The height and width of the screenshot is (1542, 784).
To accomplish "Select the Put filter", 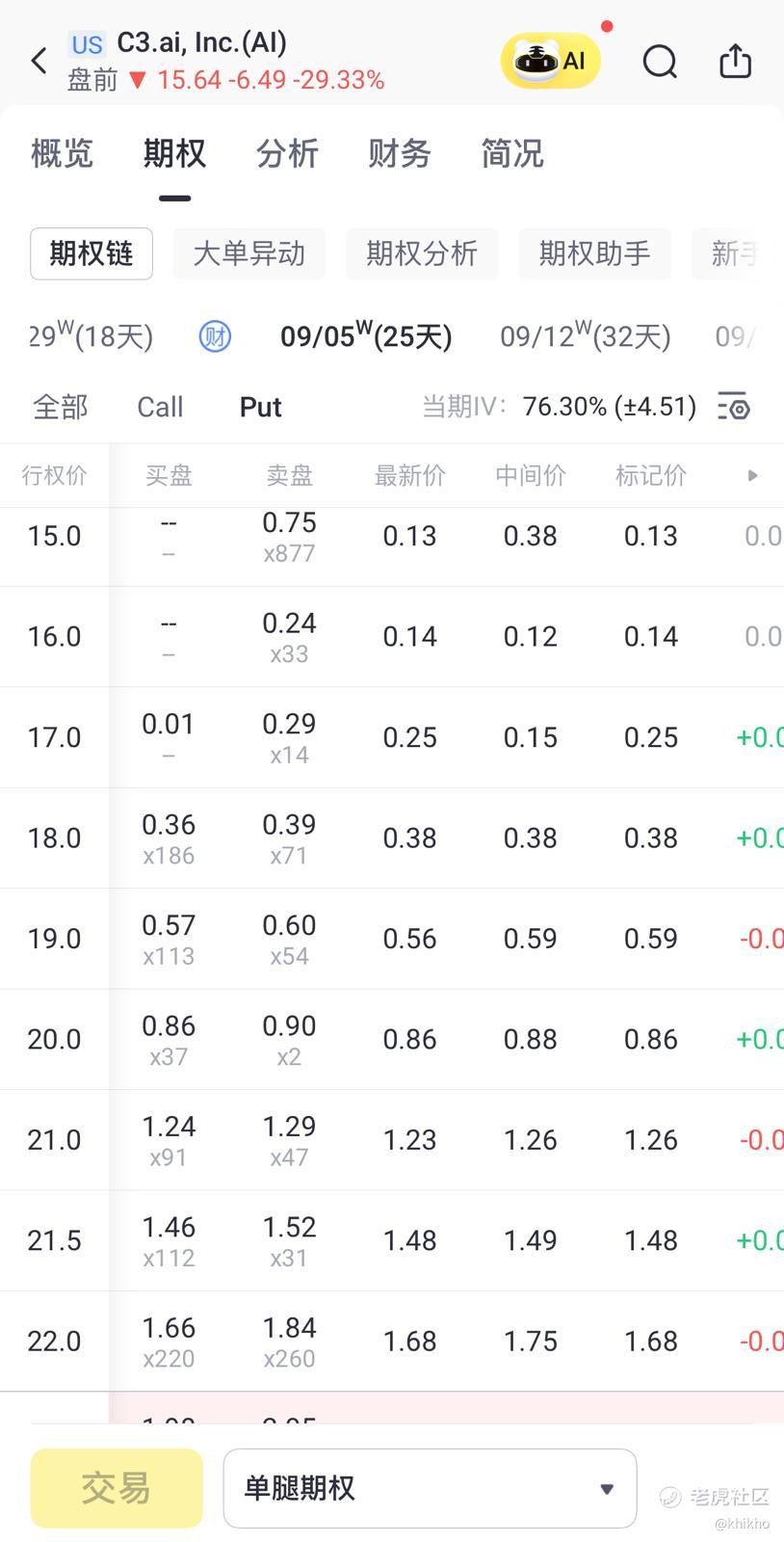I will [260, 407].
